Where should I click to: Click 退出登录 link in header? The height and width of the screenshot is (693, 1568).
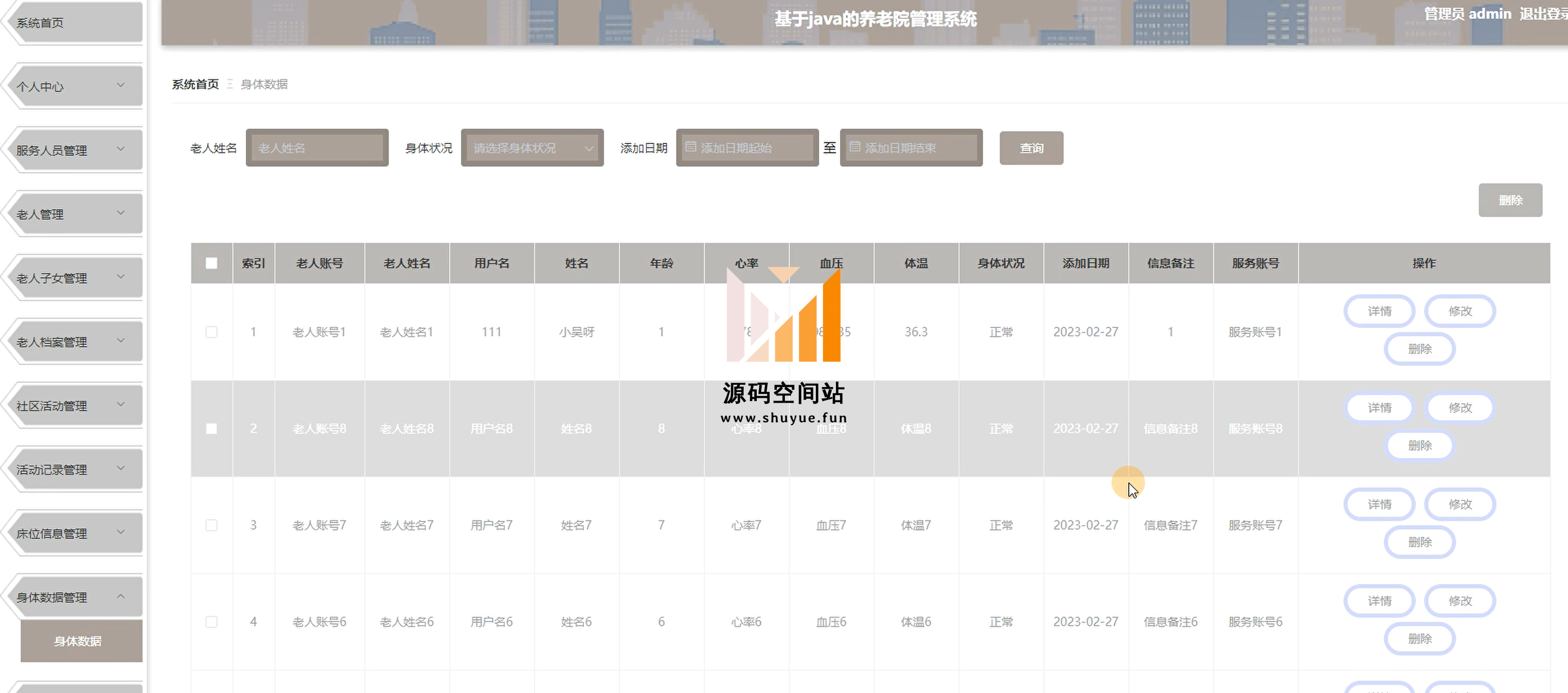[1543, 14]
